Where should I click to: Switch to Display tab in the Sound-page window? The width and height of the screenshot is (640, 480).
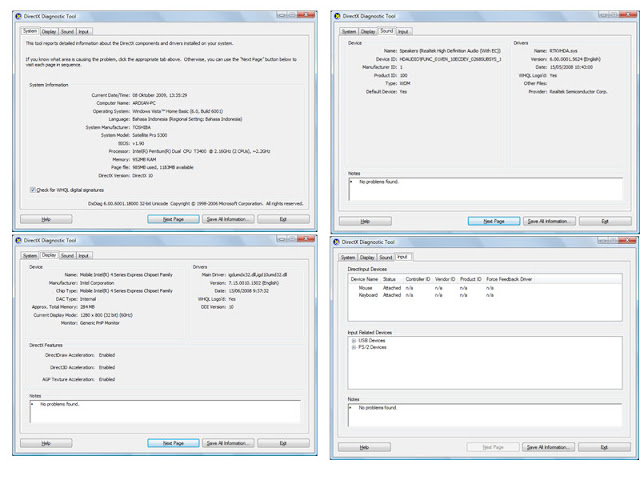[368, 31]
